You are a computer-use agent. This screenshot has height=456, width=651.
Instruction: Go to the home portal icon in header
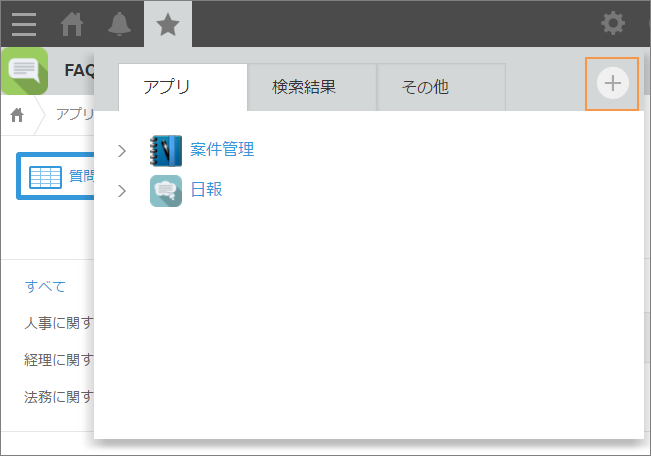pos(72,24)
